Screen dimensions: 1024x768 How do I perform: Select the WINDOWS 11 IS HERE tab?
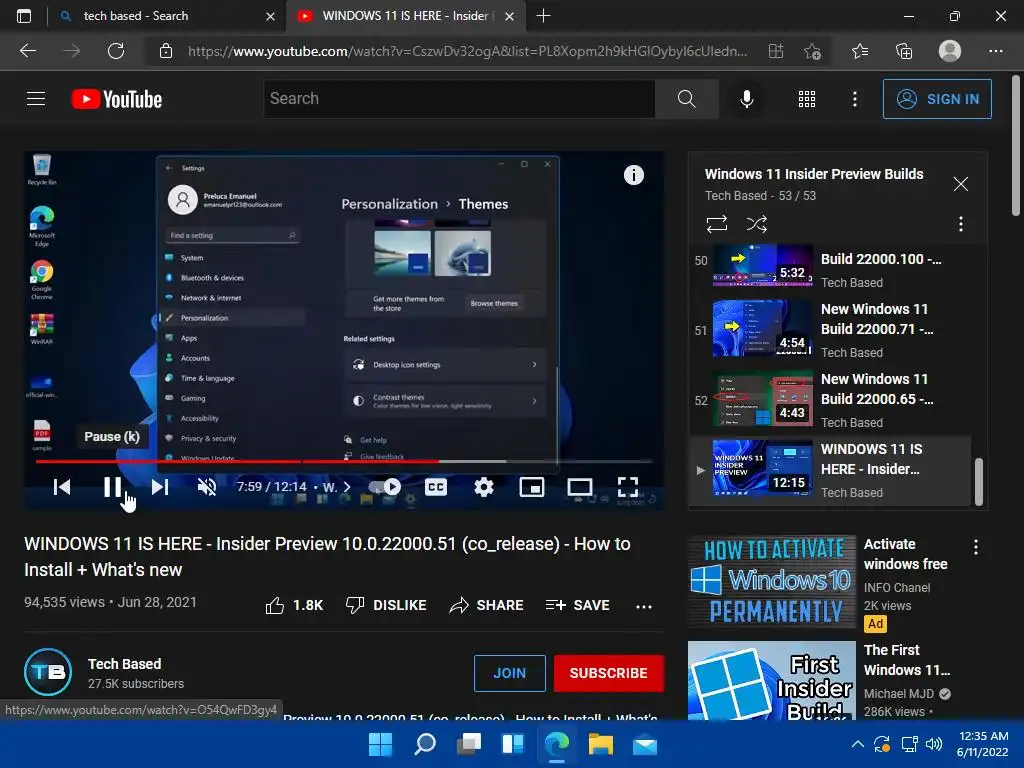[406, 16]
